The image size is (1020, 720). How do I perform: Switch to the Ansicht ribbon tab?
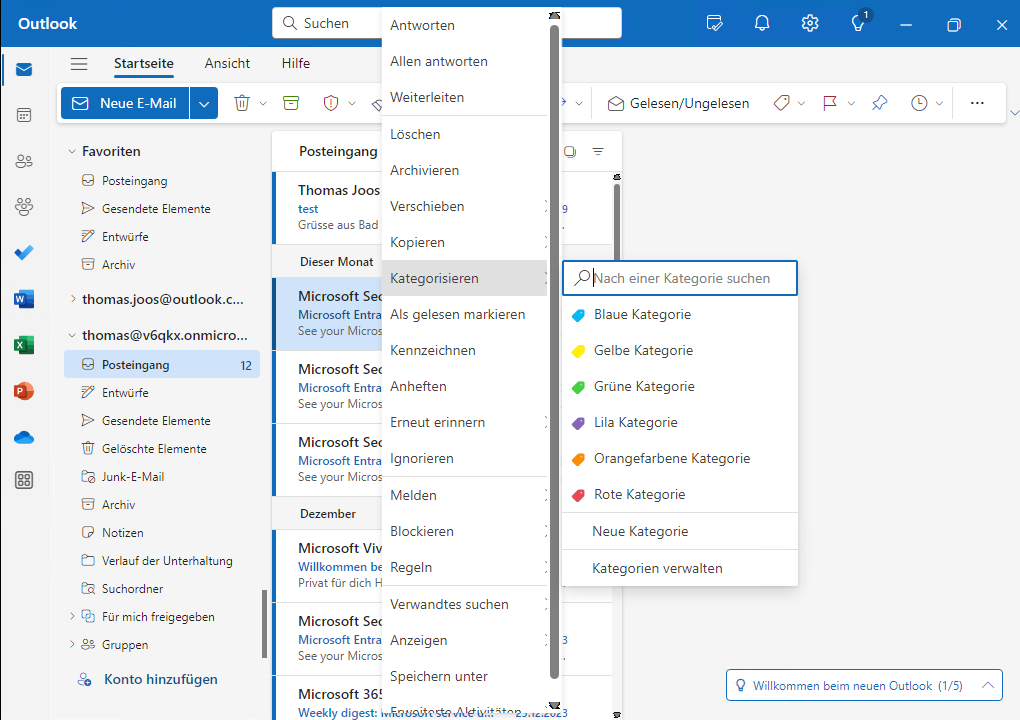click(x=227, y=62)
